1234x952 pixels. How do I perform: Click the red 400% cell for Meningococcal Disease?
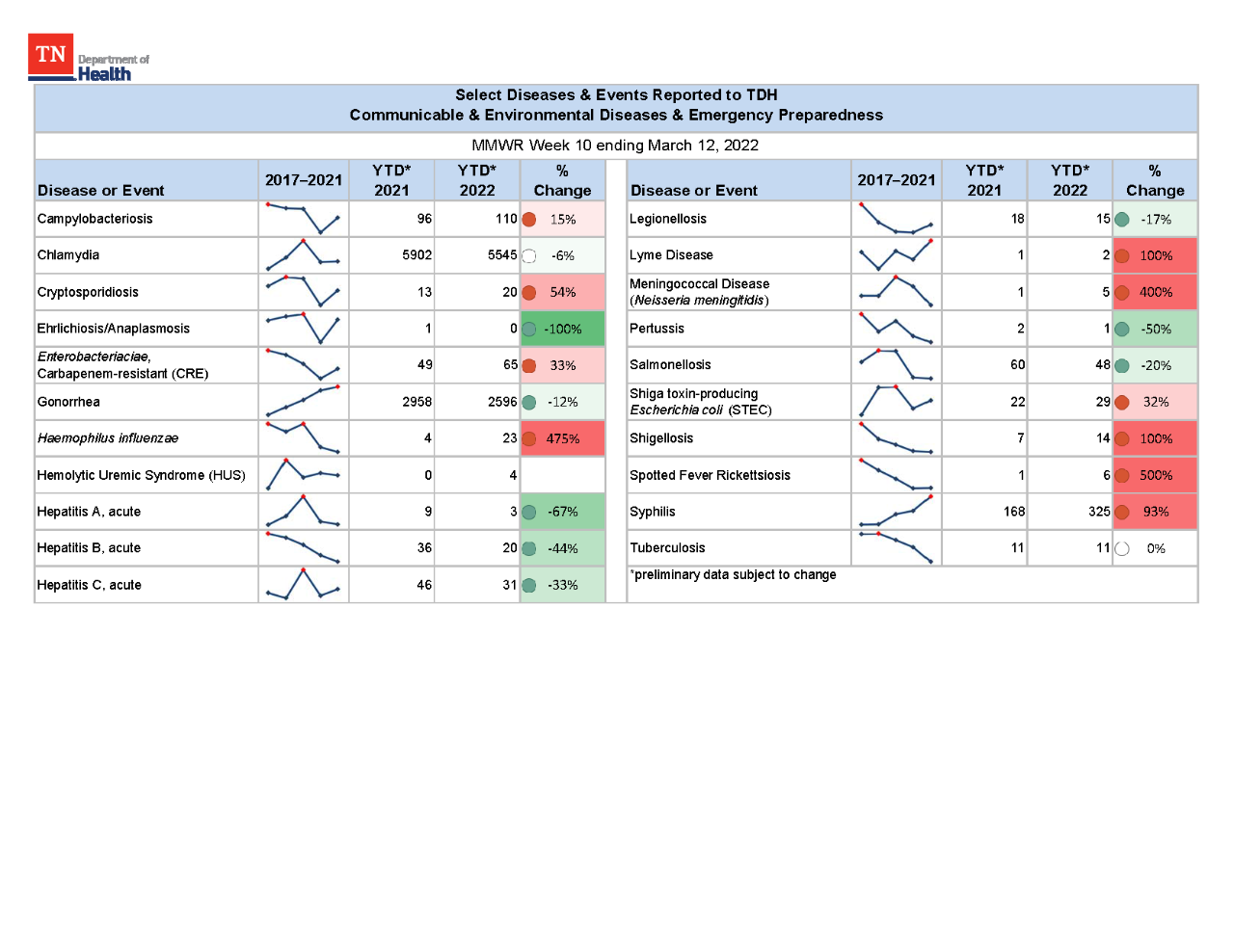(1155, 292)
